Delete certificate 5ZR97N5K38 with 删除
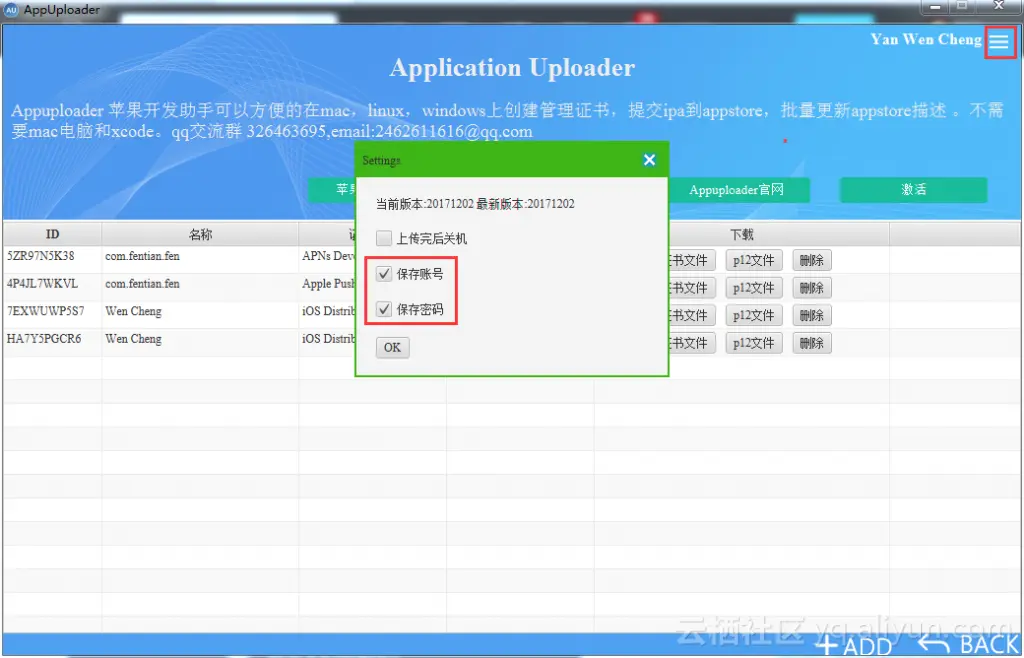The image size is (1024, 658). click(x=812, y=260)
